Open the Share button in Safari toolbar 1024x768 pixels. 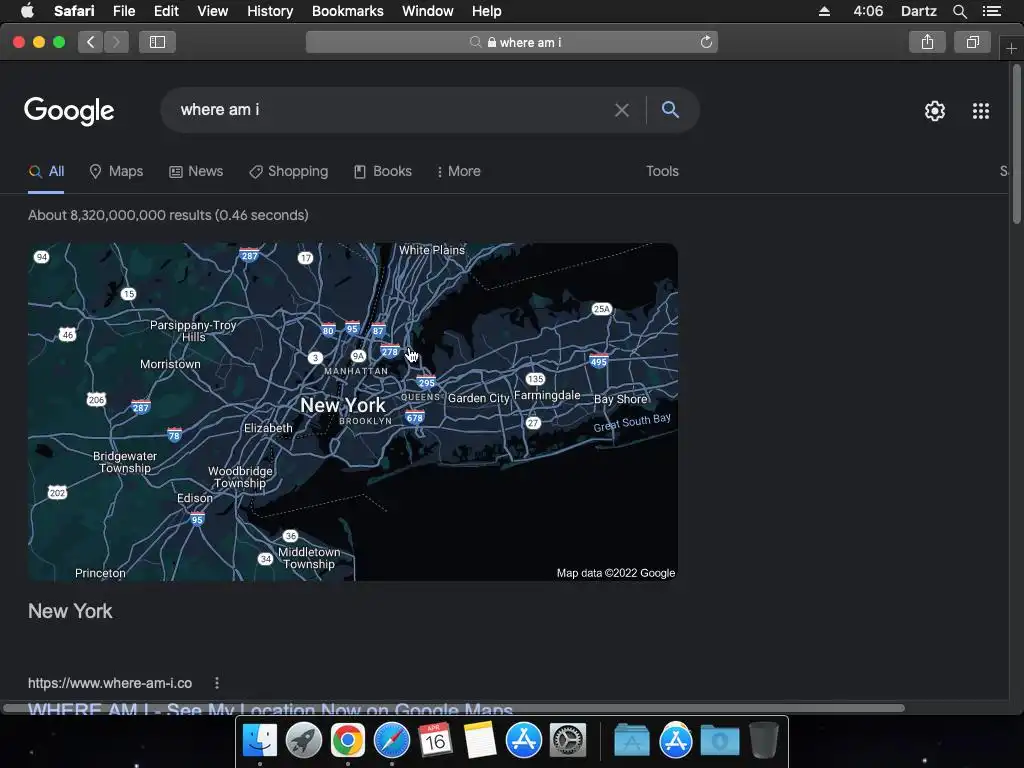[927, 42]
